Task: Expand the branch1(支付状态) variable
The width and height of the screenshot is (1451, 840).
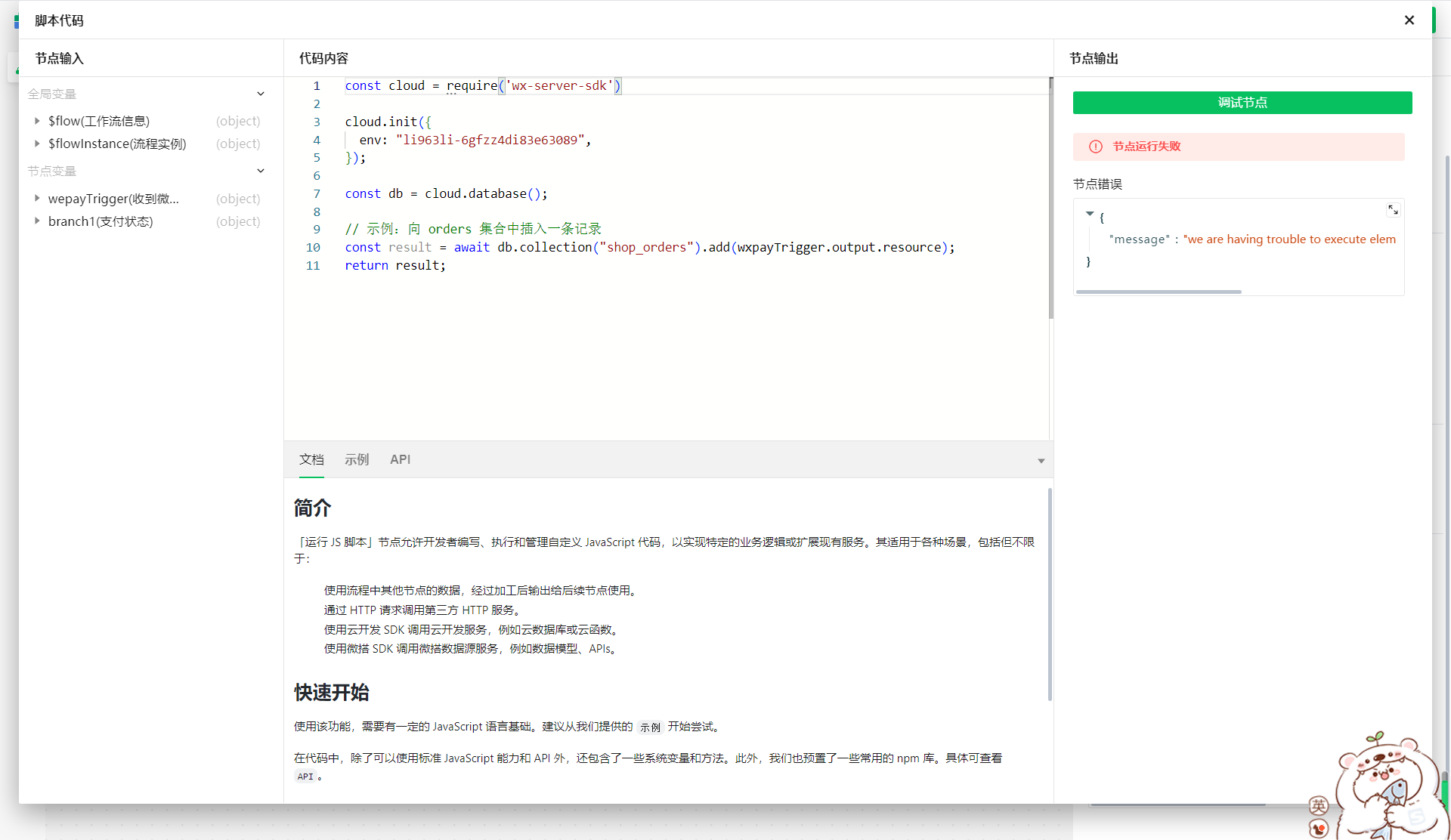Action: click(x=37, y=221)
